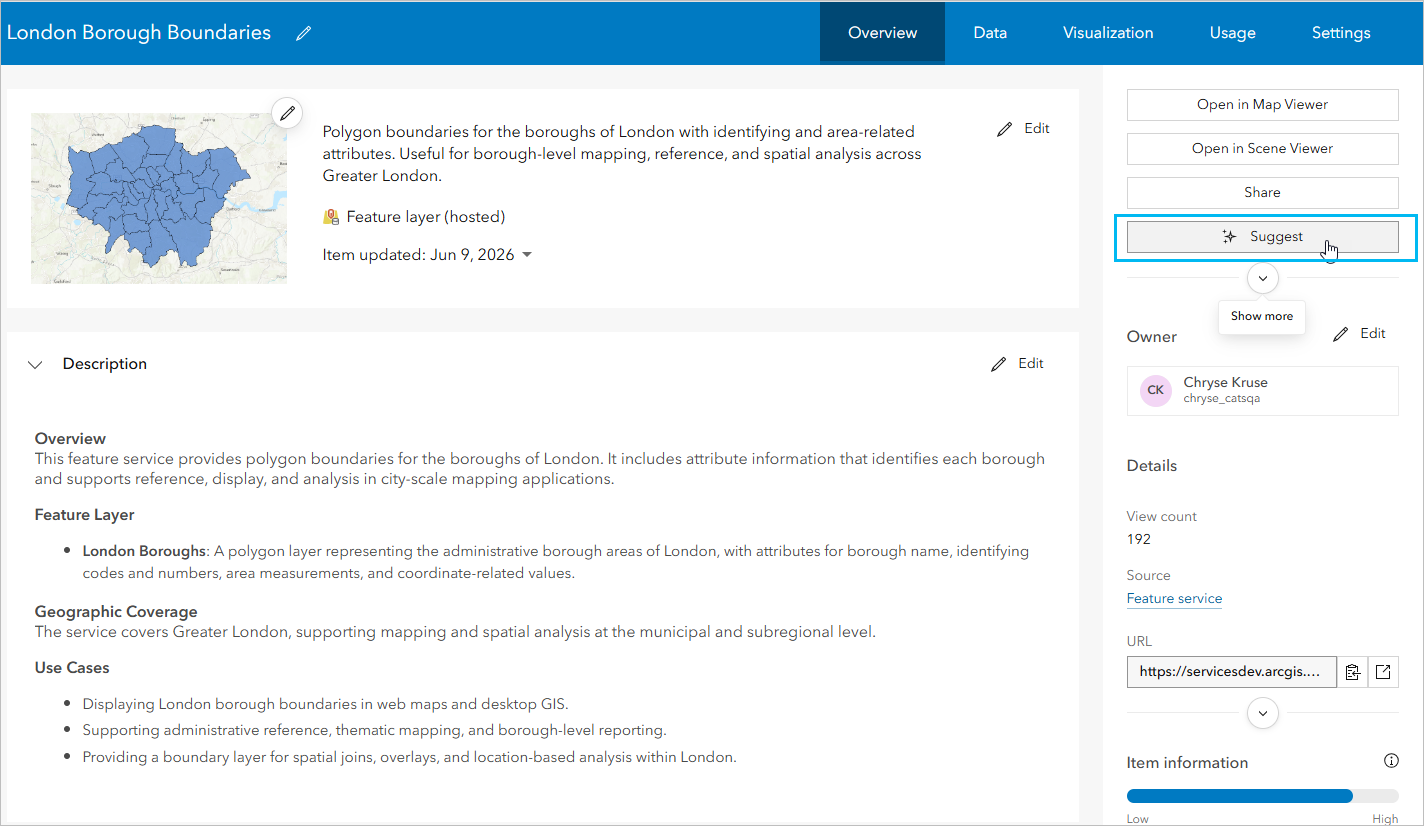The height and width of the screenshot is (826, 1424).
Task: Switch to the Overview tab
Action: coord(882,33)
